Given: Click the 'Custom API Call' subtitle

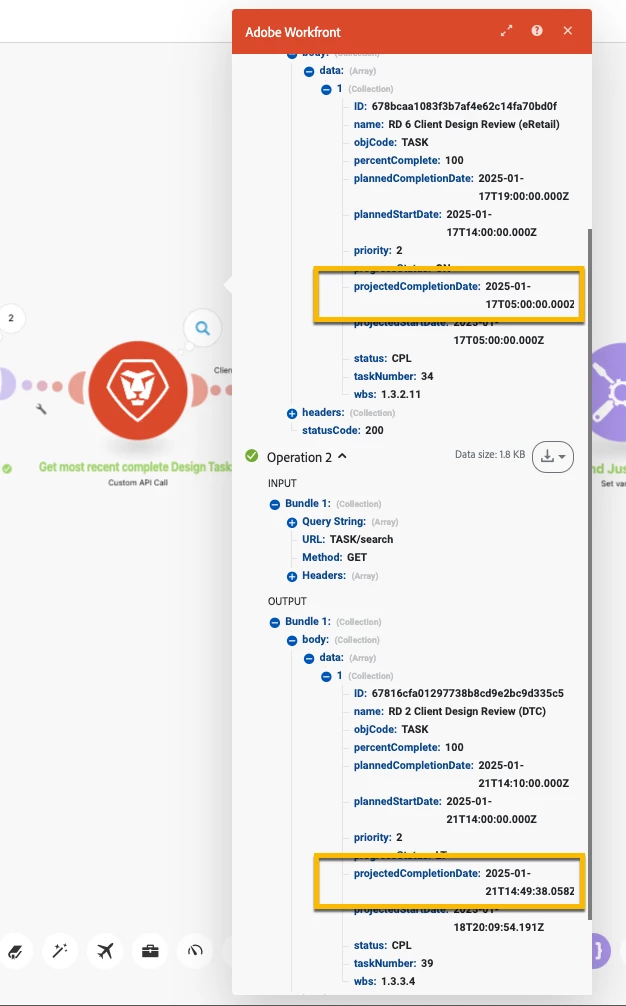Looking at the screenshot, I should pyautogui.click(x=138, y=482).
